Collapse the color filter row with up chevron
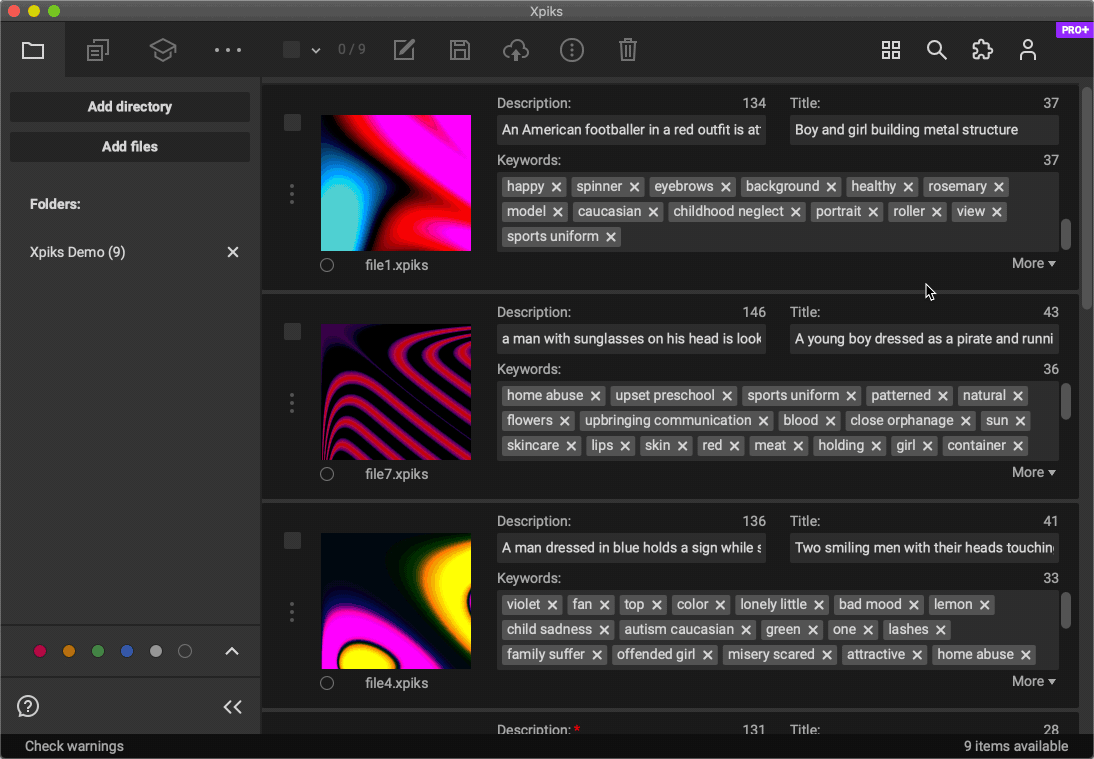The image size is (1094, 759). (232, 651)
